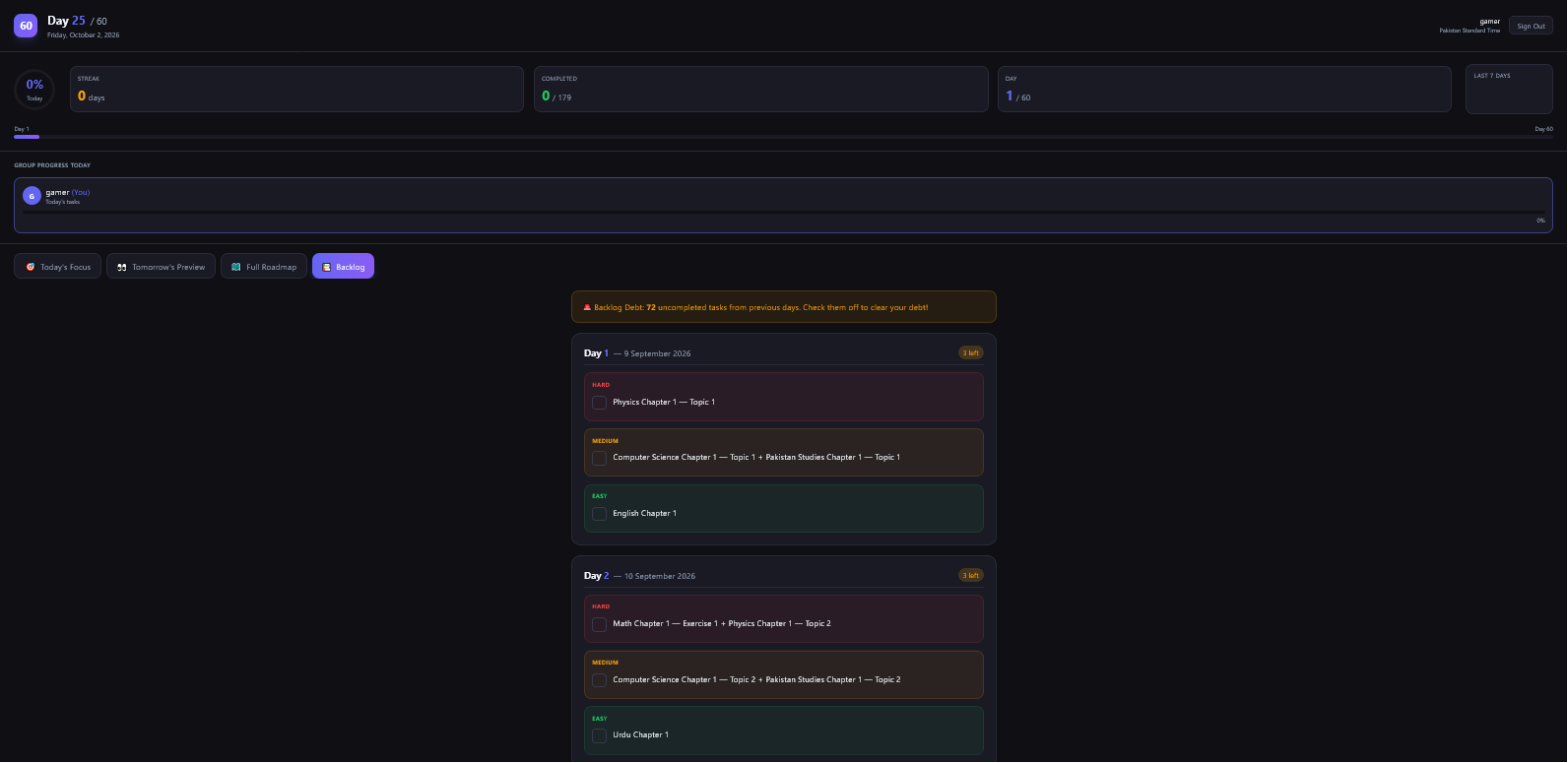Open the Today's Focus tab

[57, 267]
